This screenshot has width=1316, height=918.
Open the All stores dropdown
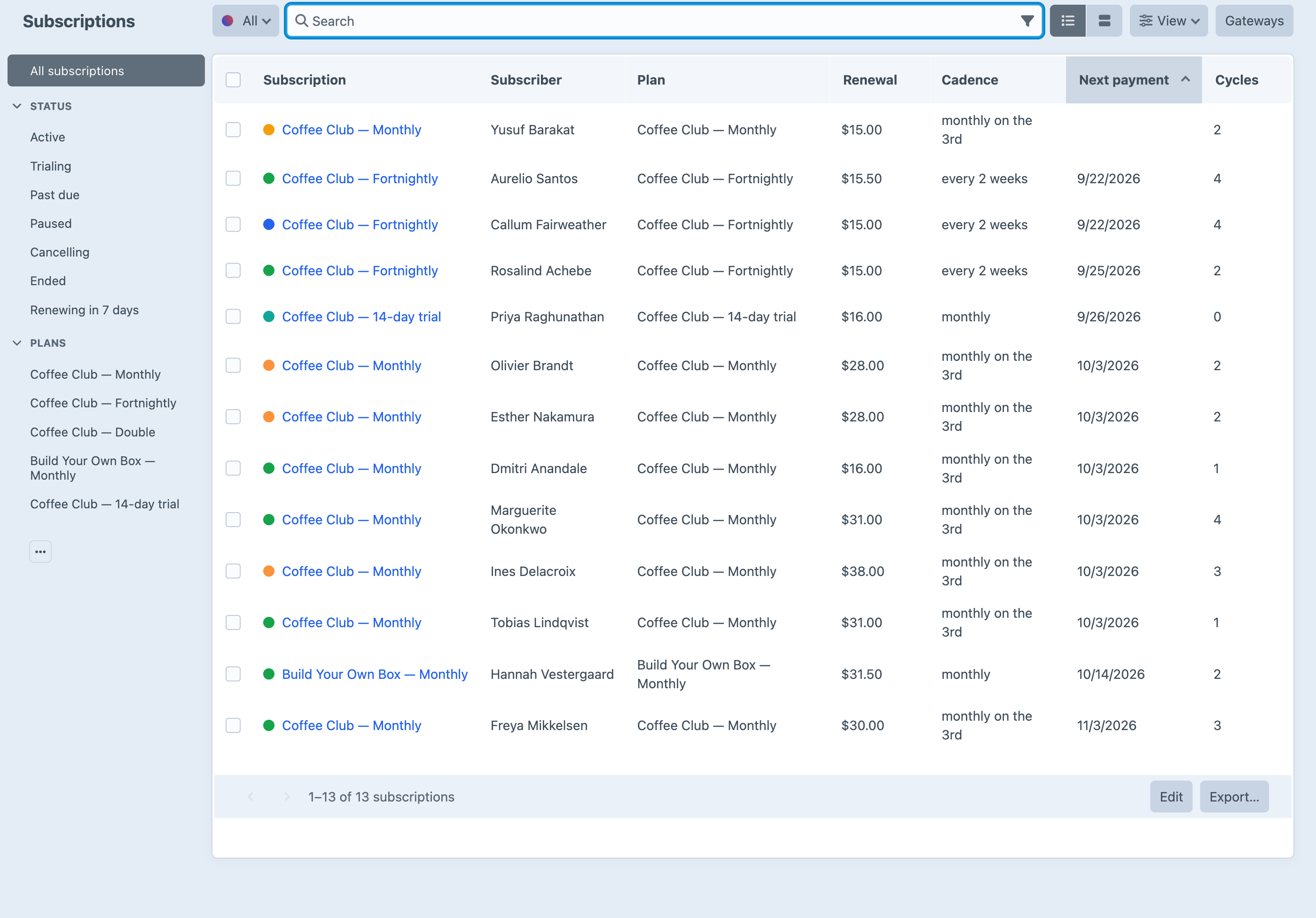click(245, 21)
